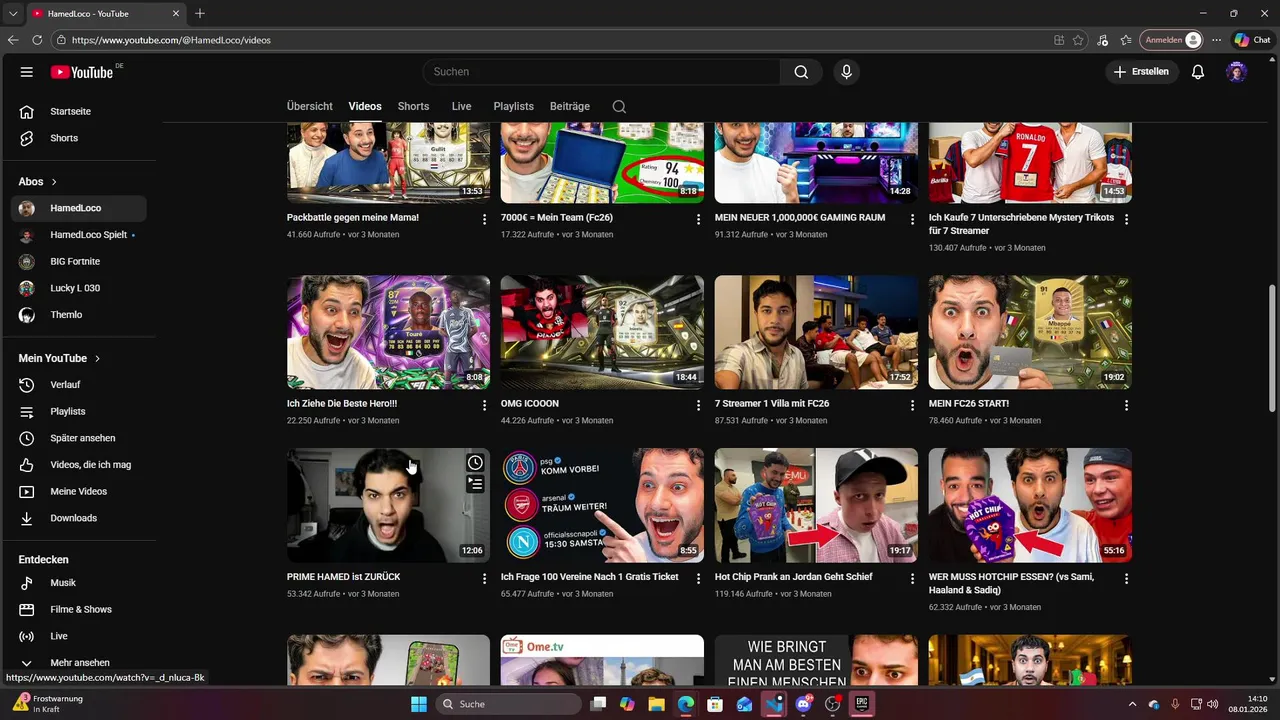Open the account avatar menu

(1237, 72)
